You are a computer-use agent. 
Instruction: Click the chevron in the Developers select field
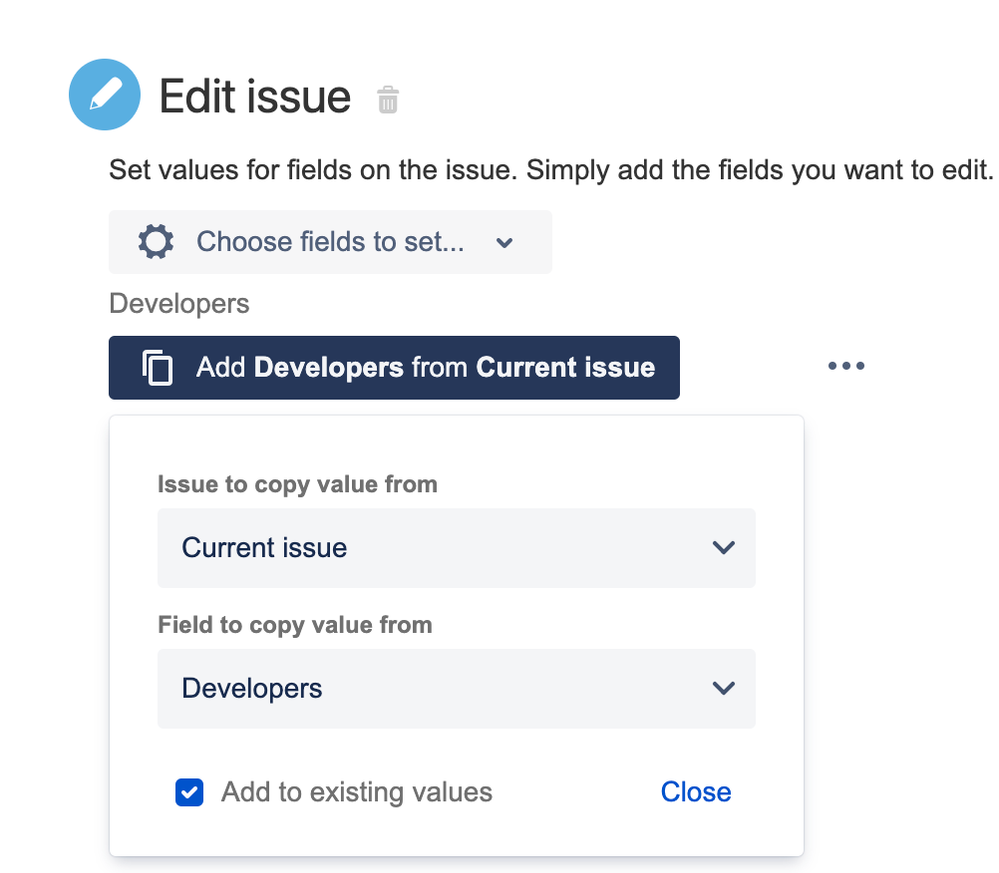(x=723, y=688)
